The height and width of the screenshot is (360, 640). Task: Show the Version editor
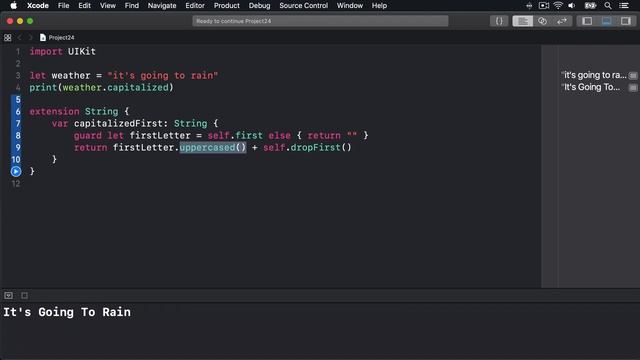coord(562,21)
